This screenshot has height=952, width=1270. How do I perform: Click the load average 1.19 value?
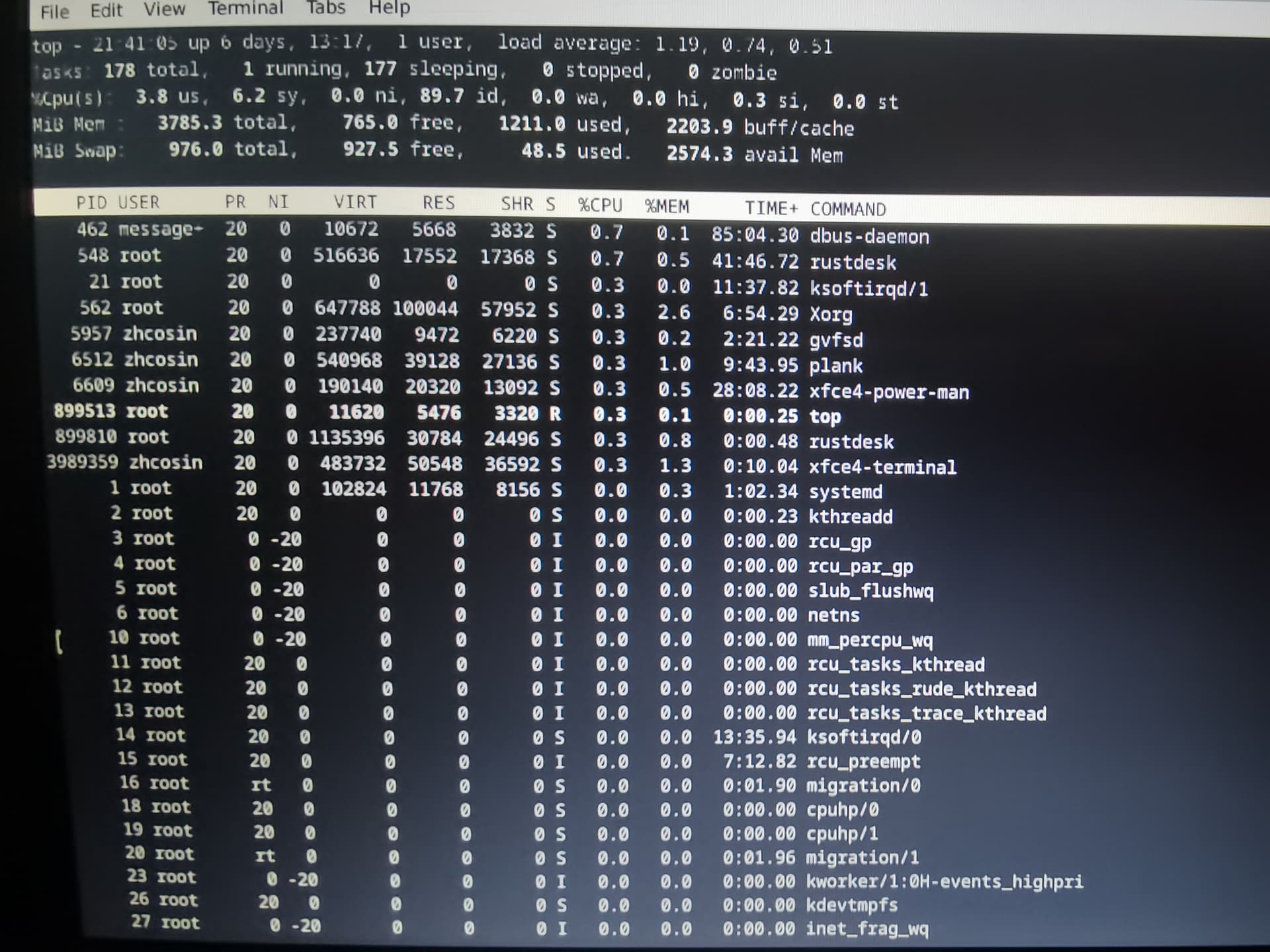click(x=676, y=44)
